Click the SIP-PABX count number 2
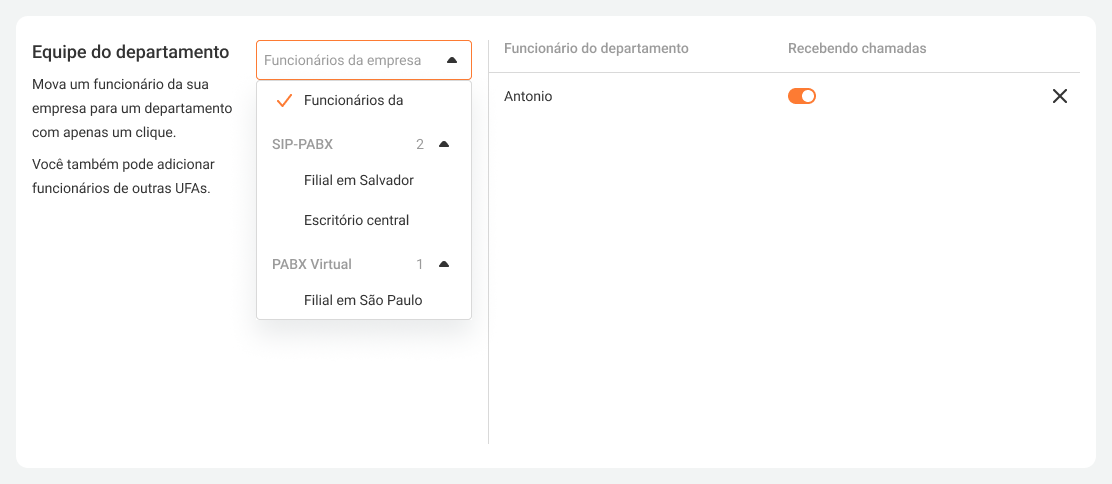 [420, 144]
